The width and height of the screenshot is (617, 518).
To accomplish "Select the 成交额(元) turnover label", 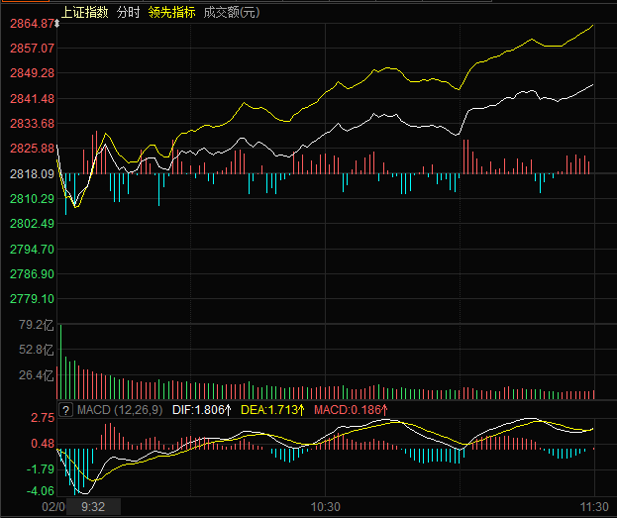I will (x=230, y=12).
